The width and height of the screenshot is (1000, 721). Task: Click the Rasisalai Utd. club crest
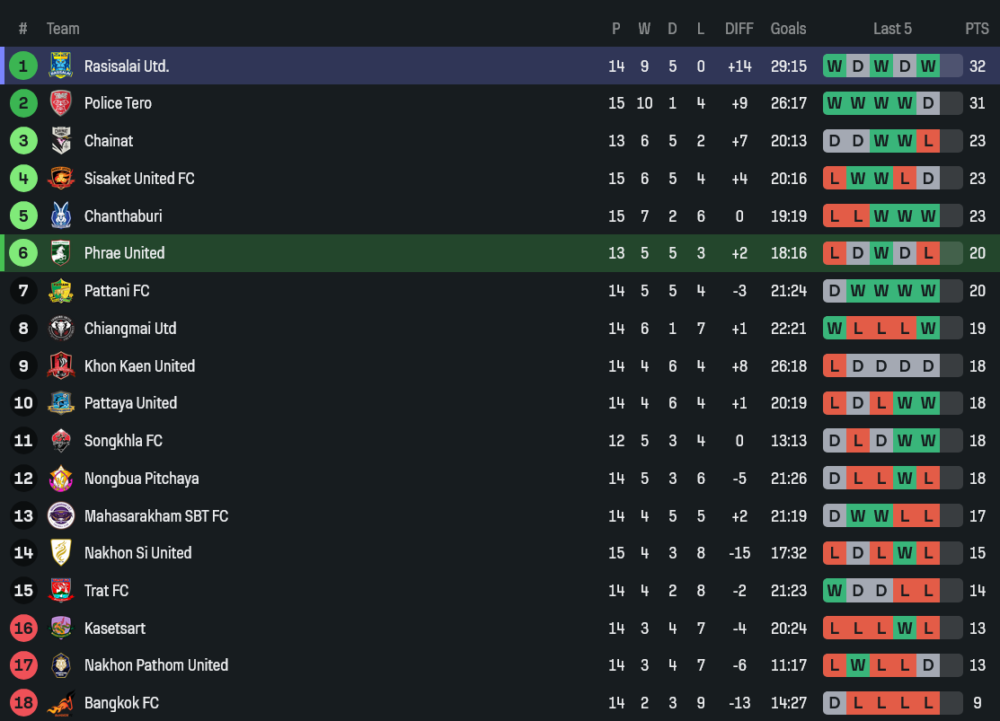61,66
